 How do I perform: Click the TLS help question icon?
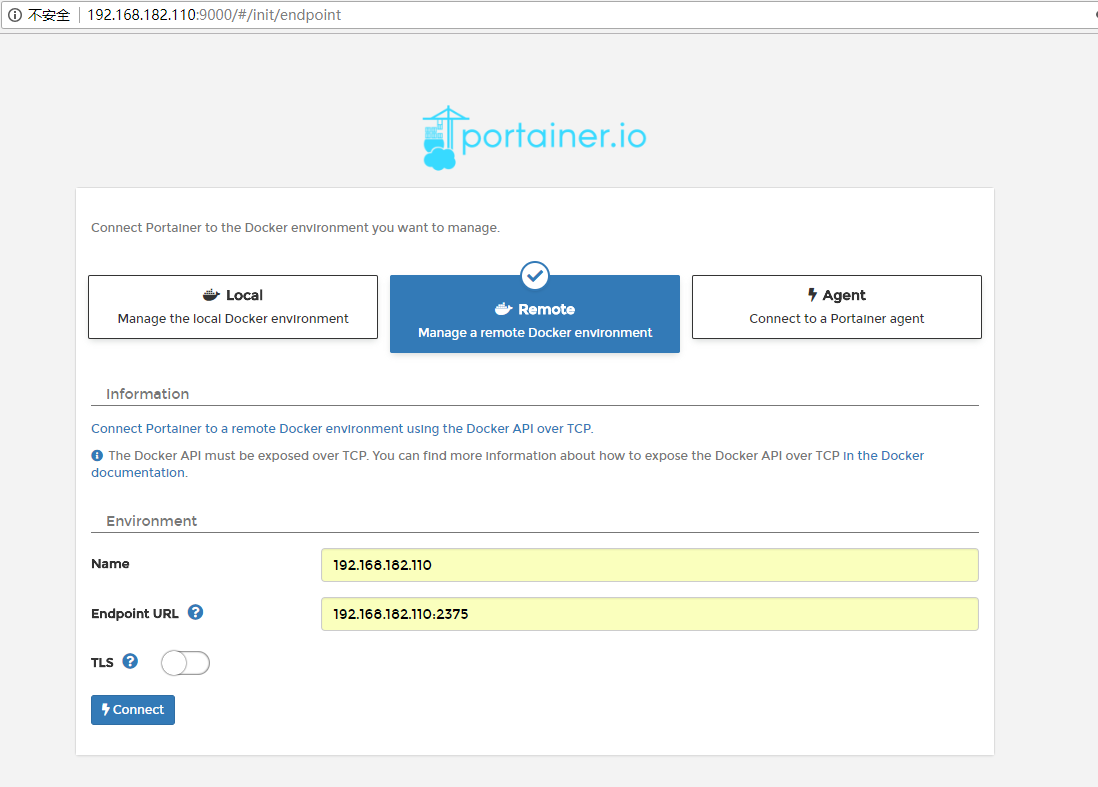coord(130,662)
